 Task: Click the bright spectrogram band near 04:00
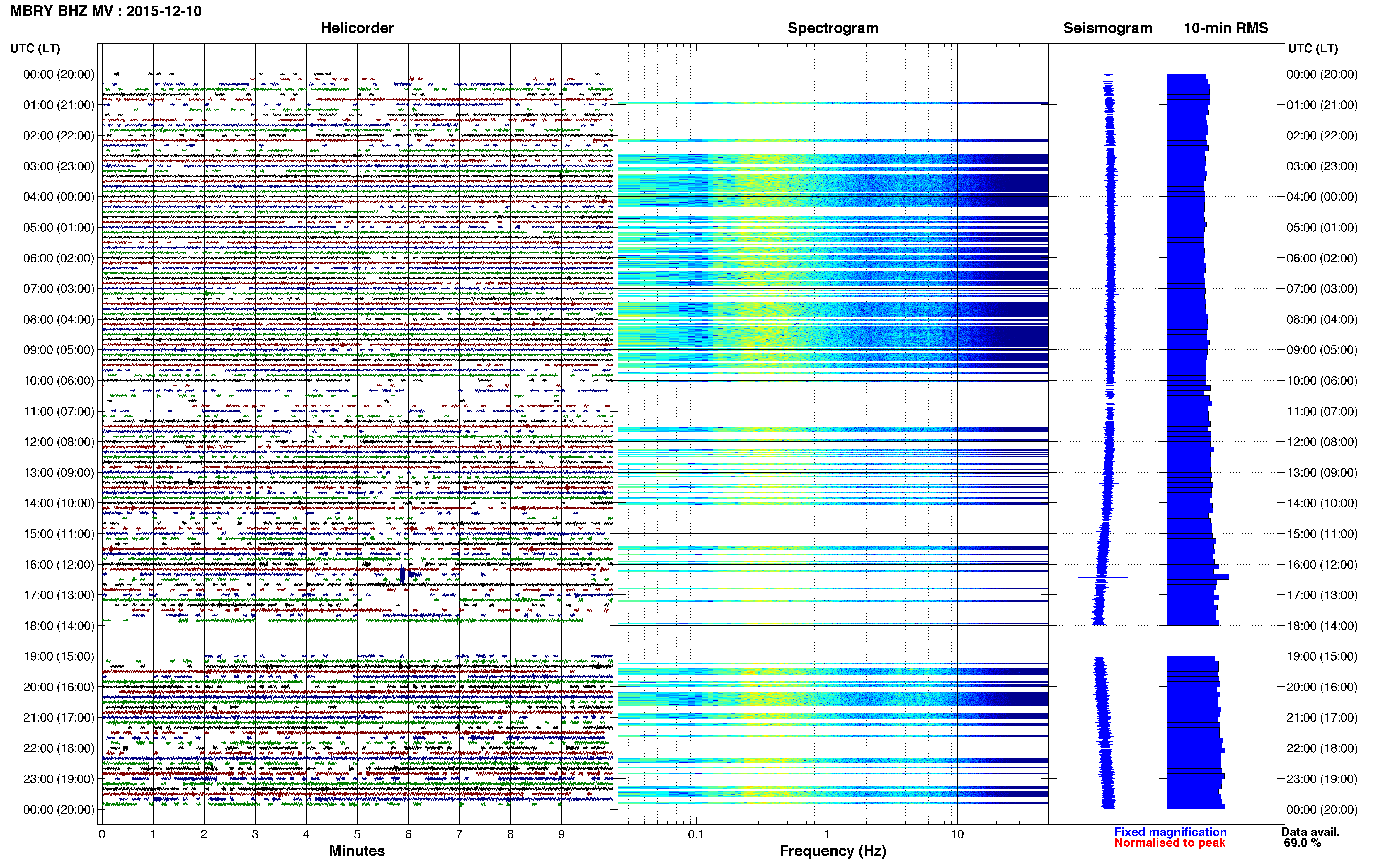(833, 190)
